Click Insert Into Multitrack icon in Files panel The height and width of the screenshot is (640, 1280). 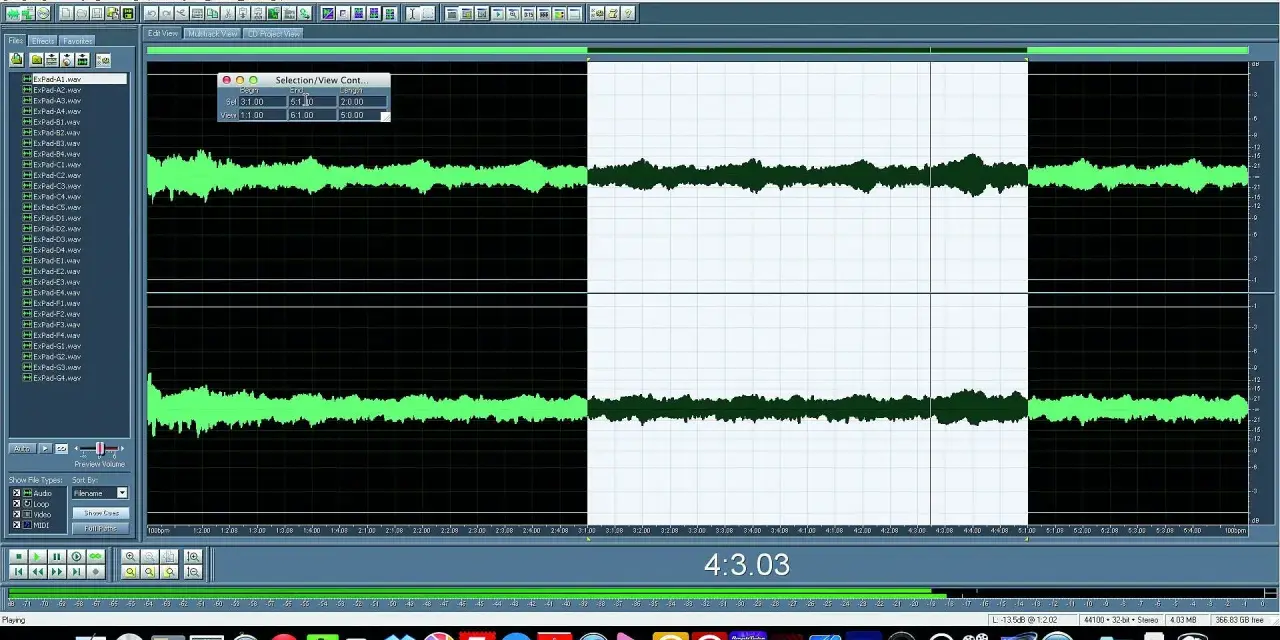click(51, 60)
